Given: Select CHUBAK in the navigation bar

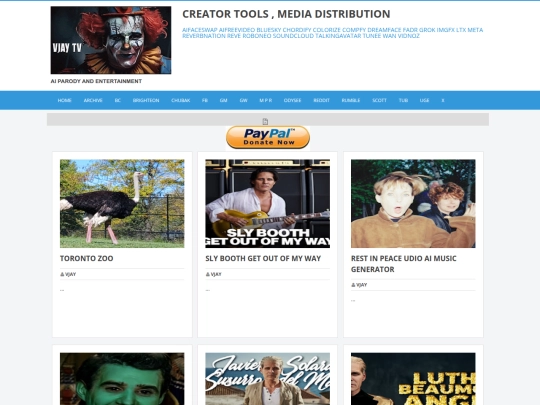Looking at the screenshot, I should tap(181, 100).
